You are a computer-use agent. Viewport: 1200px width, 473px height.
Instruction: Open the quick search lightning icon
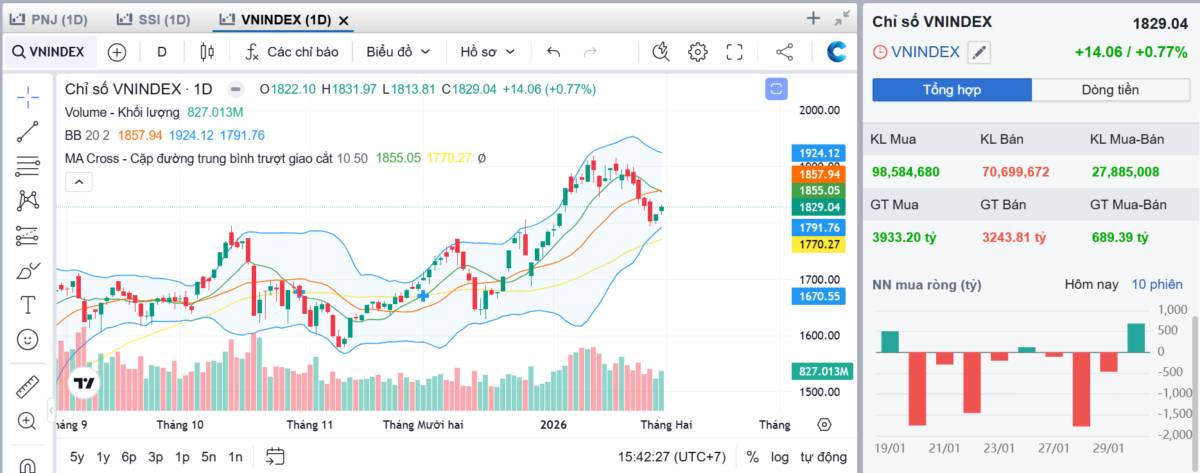click(660, 52)
